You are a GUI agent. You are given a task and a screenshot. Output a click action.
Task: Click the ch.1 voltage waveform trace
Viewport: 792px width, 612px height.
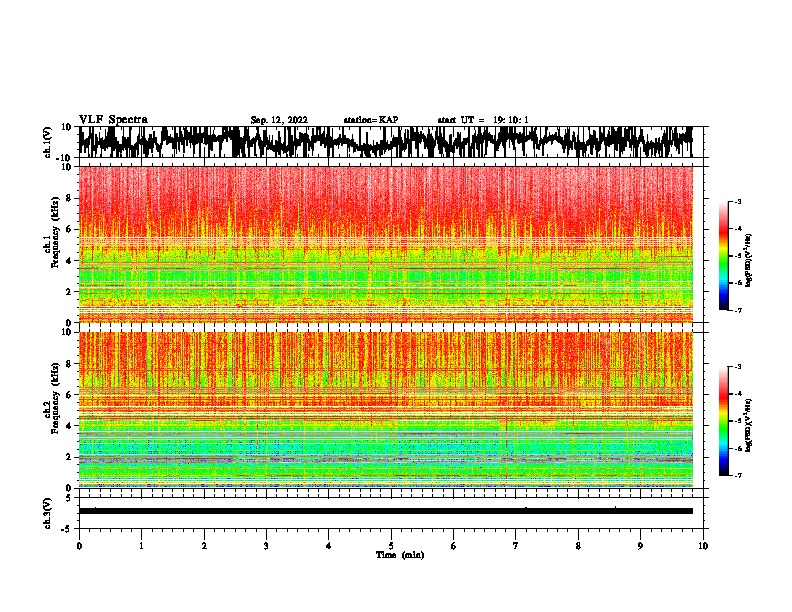tap(385, 142)
